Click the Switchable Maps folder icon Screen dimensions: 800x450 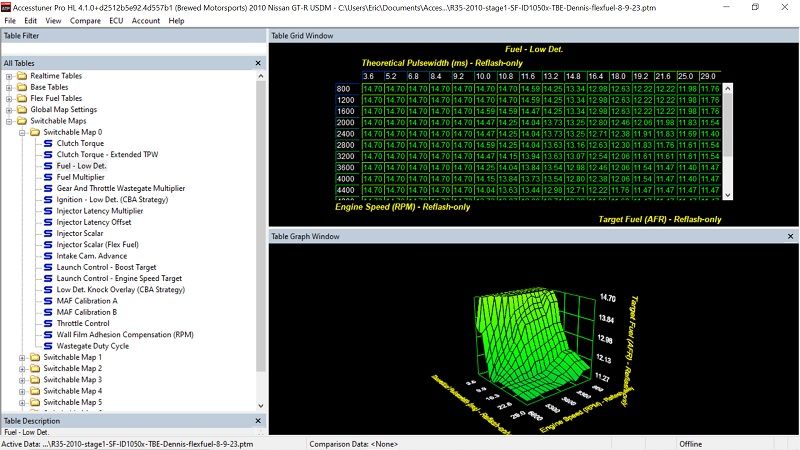pos(21,121)
